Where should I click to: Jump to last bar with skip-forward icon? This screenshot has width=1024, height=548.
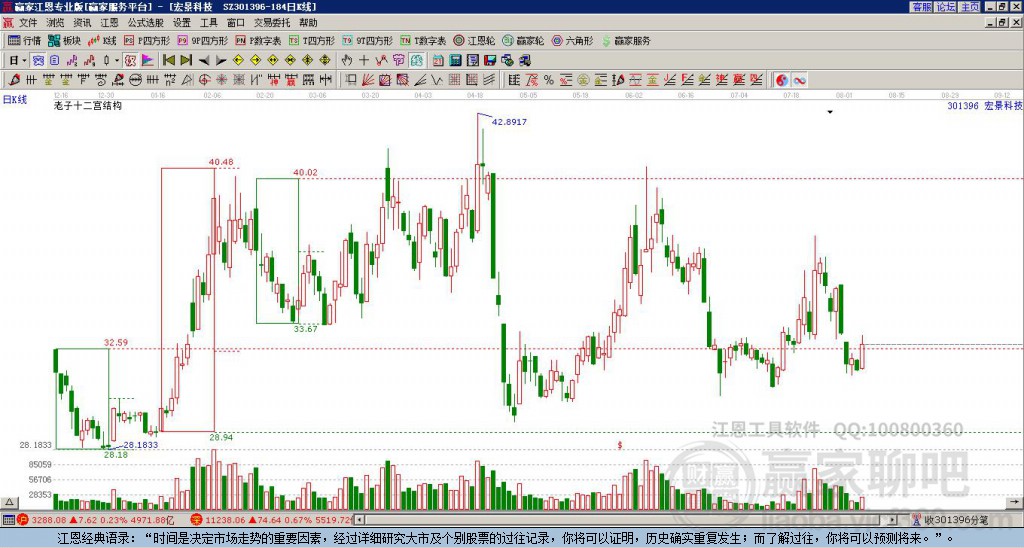point(186,61)
